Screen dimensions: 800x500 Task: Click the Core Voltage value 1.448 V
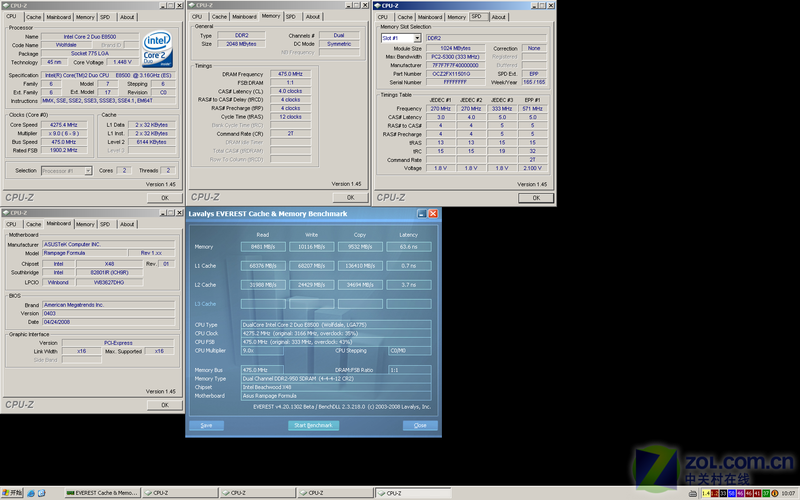tap(122, 62)
